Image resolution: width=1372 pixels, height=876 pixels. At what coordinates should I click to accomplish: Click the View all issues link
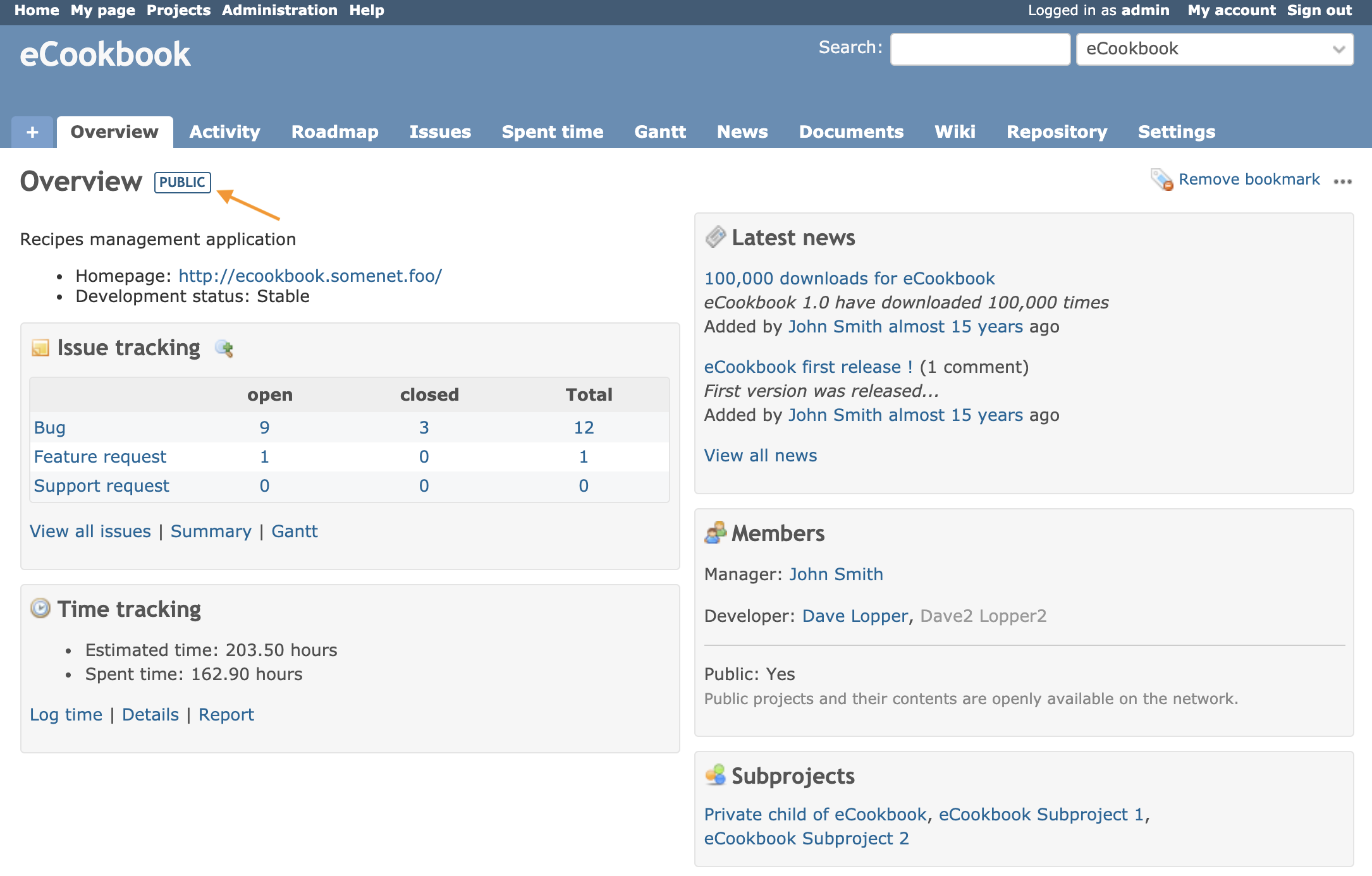click(x=90, y=531)
